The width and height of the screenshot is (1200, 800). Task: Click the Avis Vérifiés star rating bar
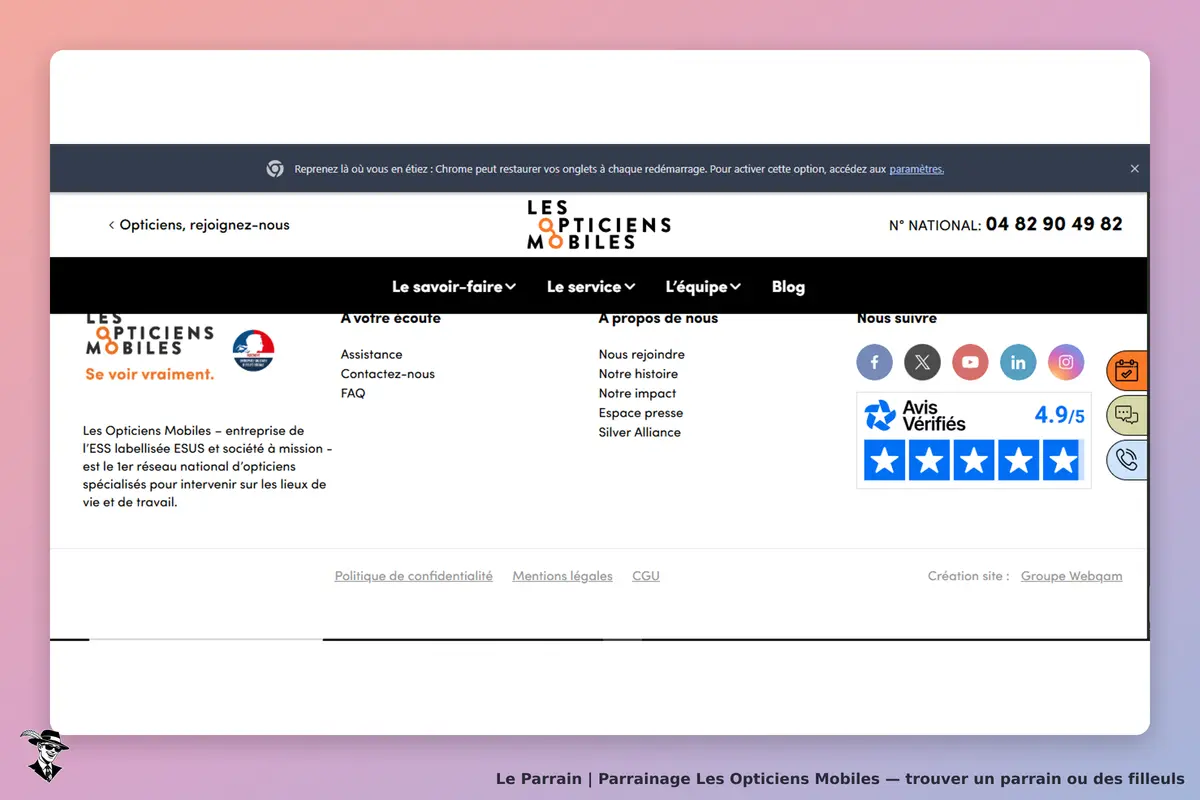pyautogui.click(x=973, y=461)
